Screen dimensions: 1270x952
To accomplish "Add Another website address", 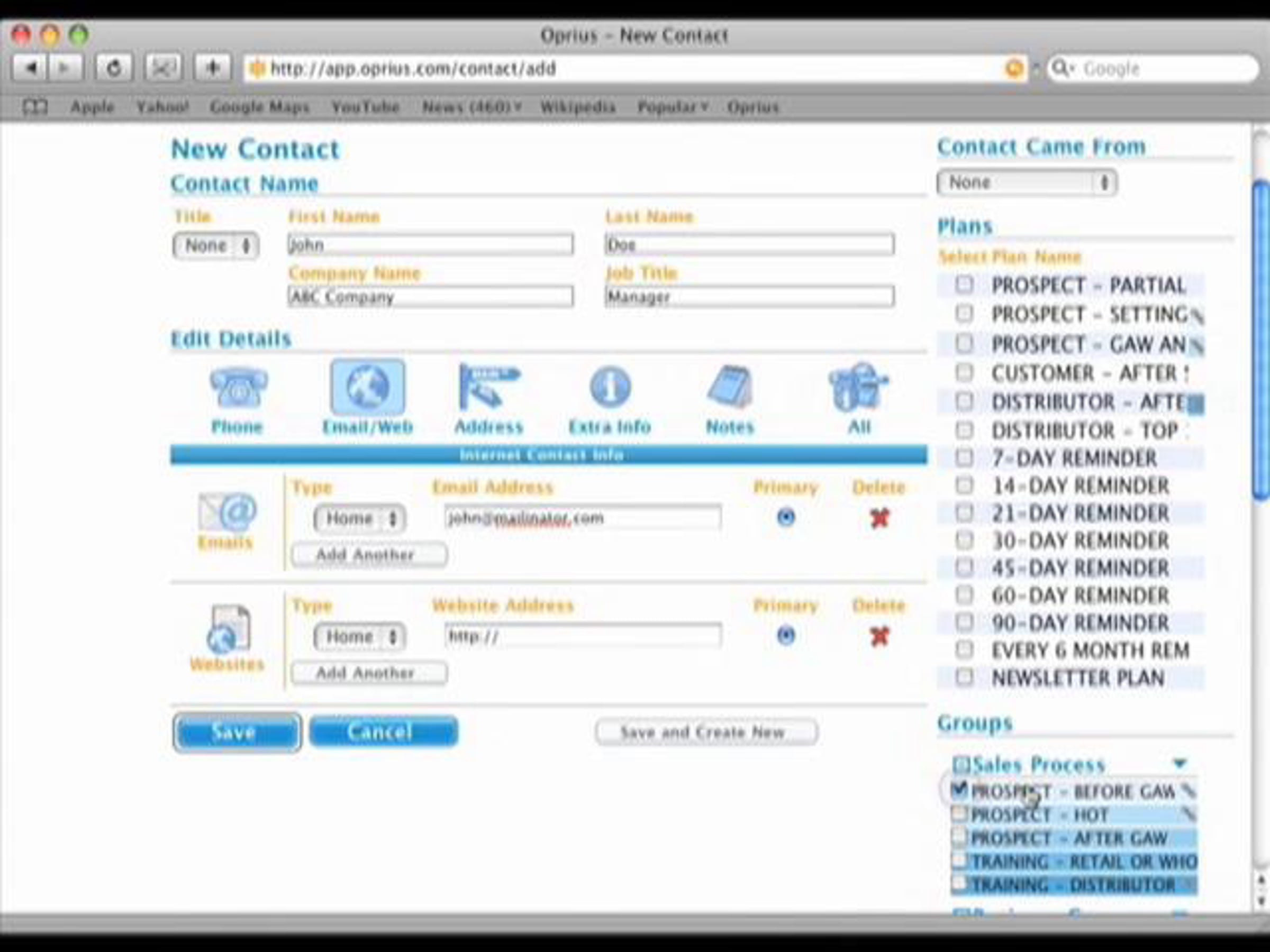I will pos(369,673).
